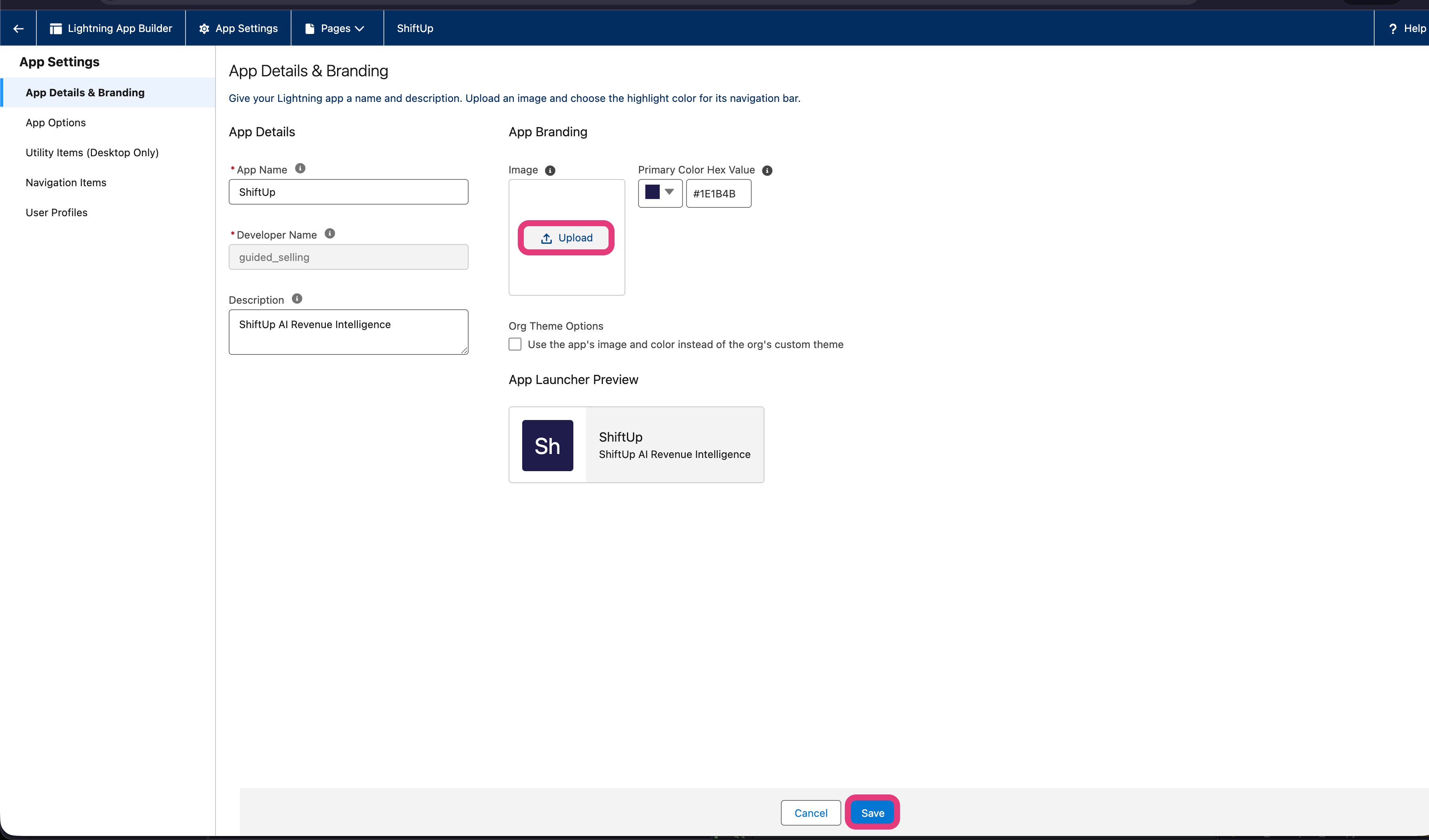The image size is (1429, 840).
Task: Open User Profiles settings
Action: coord(57,213)
